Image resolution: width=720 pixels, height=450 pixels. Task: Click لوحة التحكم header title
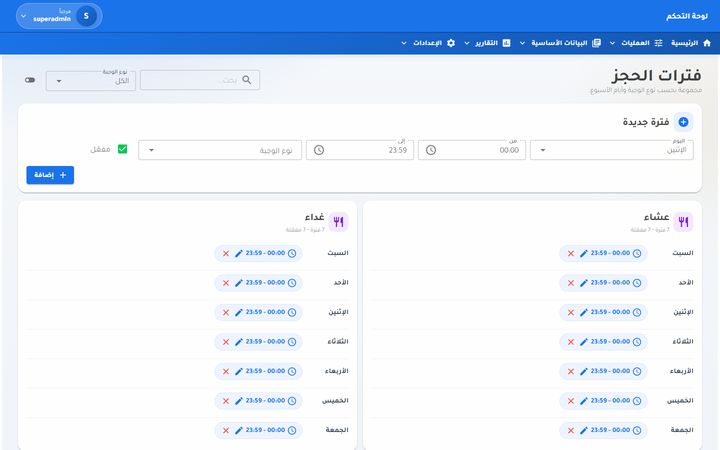(687, 16)
